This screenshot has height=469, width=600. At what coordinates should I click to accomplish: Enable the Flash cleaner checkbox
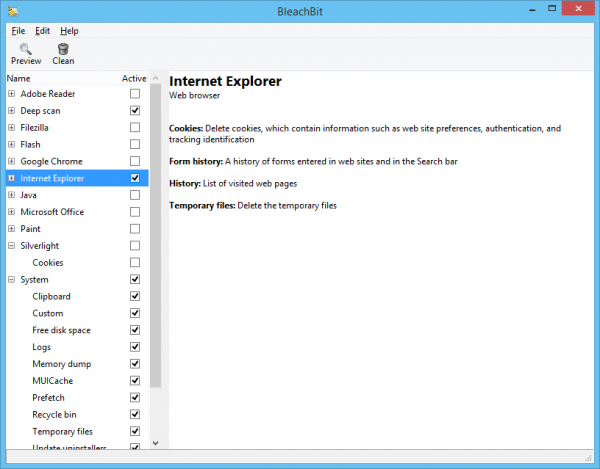135,144
